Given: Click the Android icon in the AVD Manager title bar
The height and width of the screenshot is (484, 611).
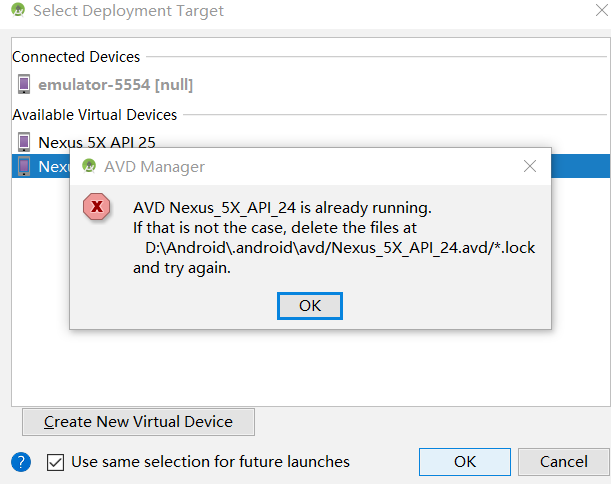Looking at the screenshot, I should pos(89,166).
